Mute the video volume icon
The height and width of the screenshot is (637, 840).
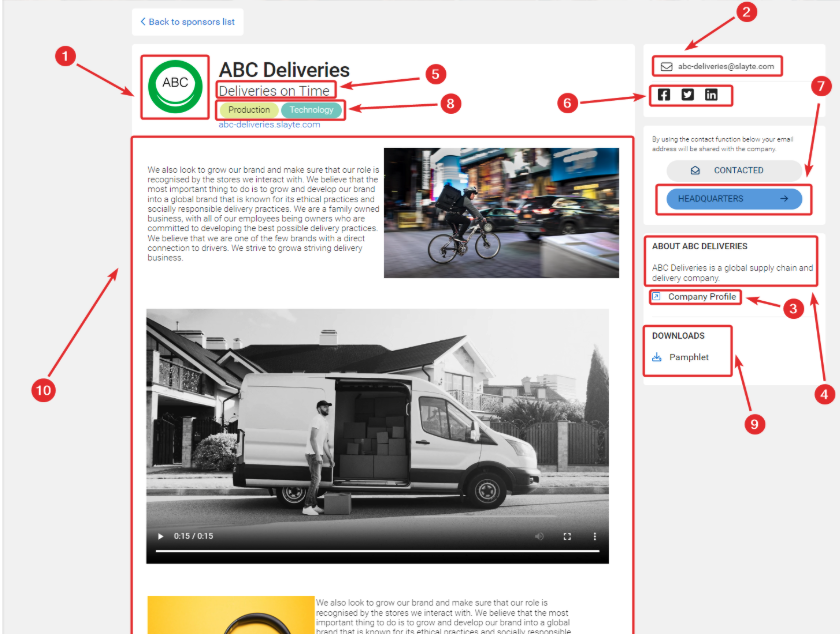539,537
